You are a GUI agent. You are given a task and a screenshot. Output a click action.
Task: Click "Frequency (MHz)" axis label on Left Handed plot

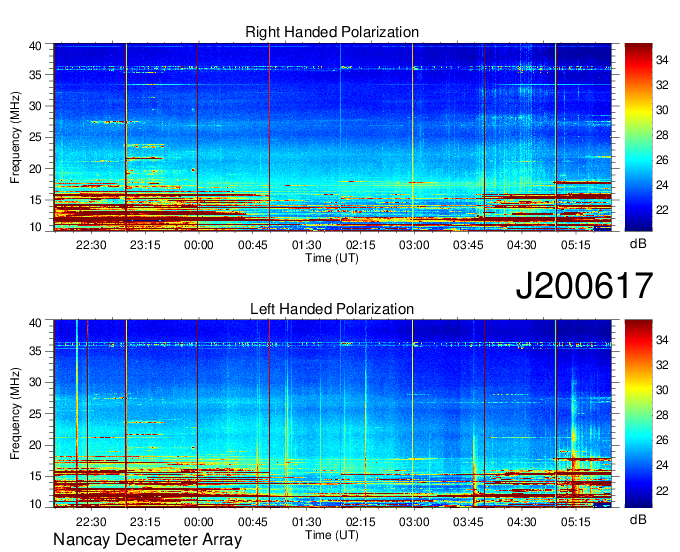tap(15, 414)
